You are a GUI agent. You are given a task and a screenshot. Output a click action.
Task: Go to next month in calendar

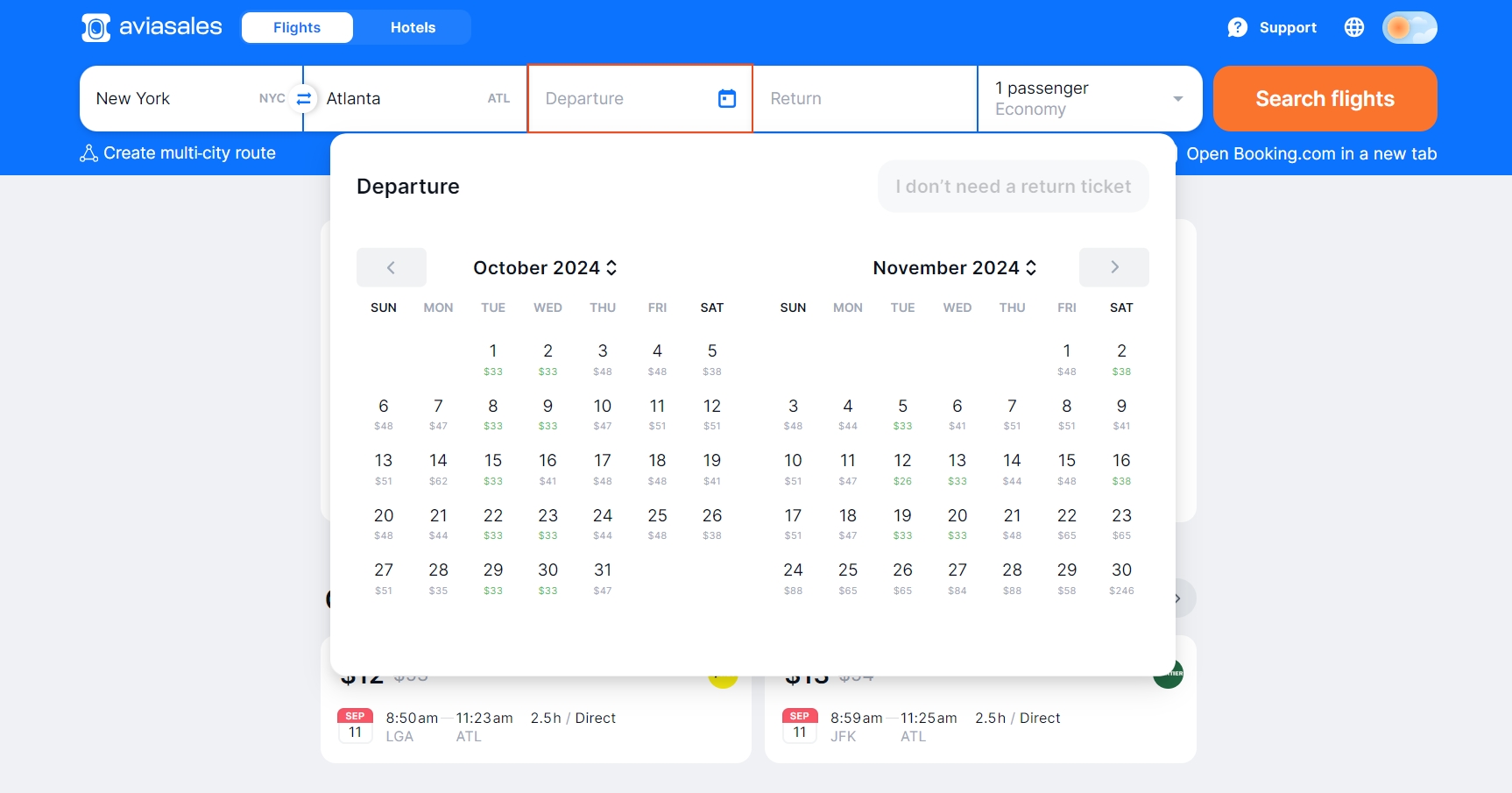[1114, 267]
